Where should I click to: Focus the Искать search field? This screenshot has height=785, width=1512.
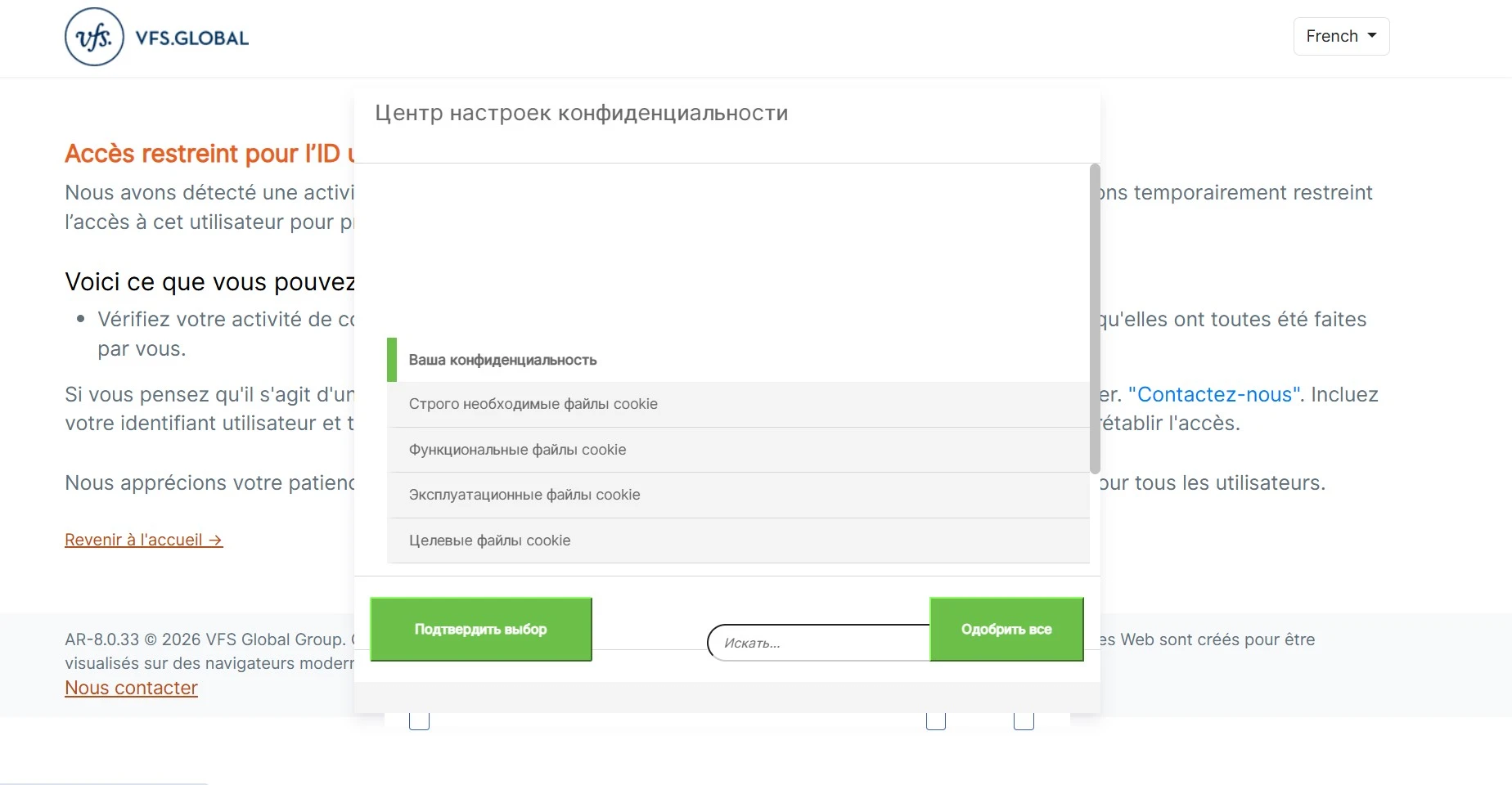pyautogui.click(x=818, y=643)
